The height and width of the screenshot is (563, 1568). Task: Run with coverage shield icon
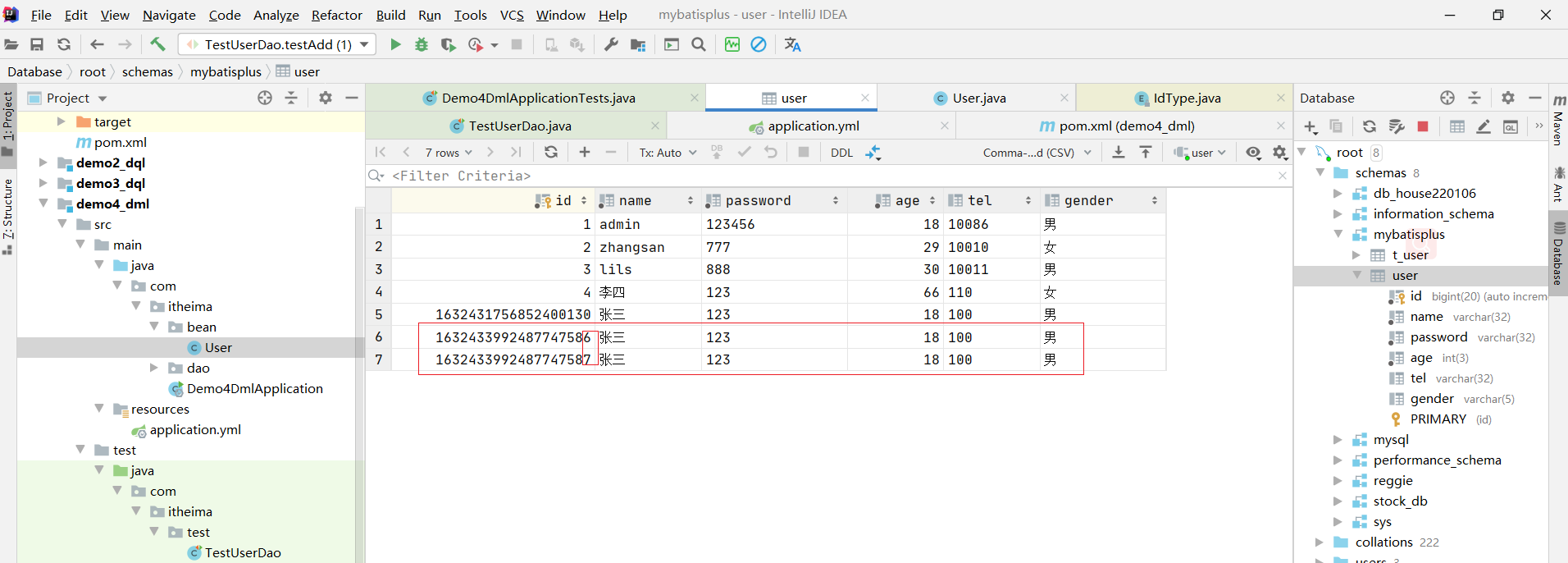[448, 44]
